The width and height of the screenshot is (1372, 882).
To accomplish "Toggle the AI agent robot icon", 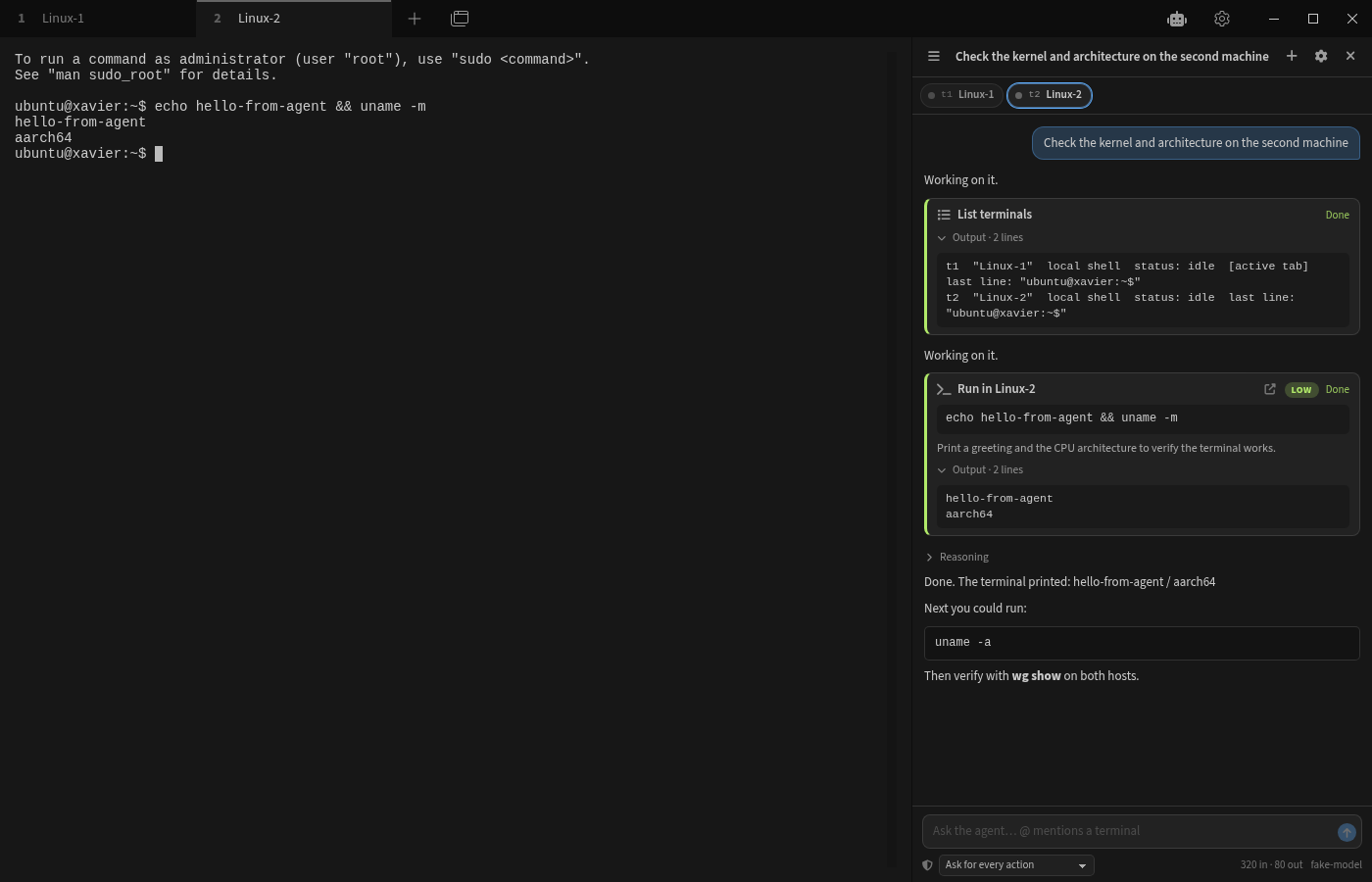I will pos(1177,19).
